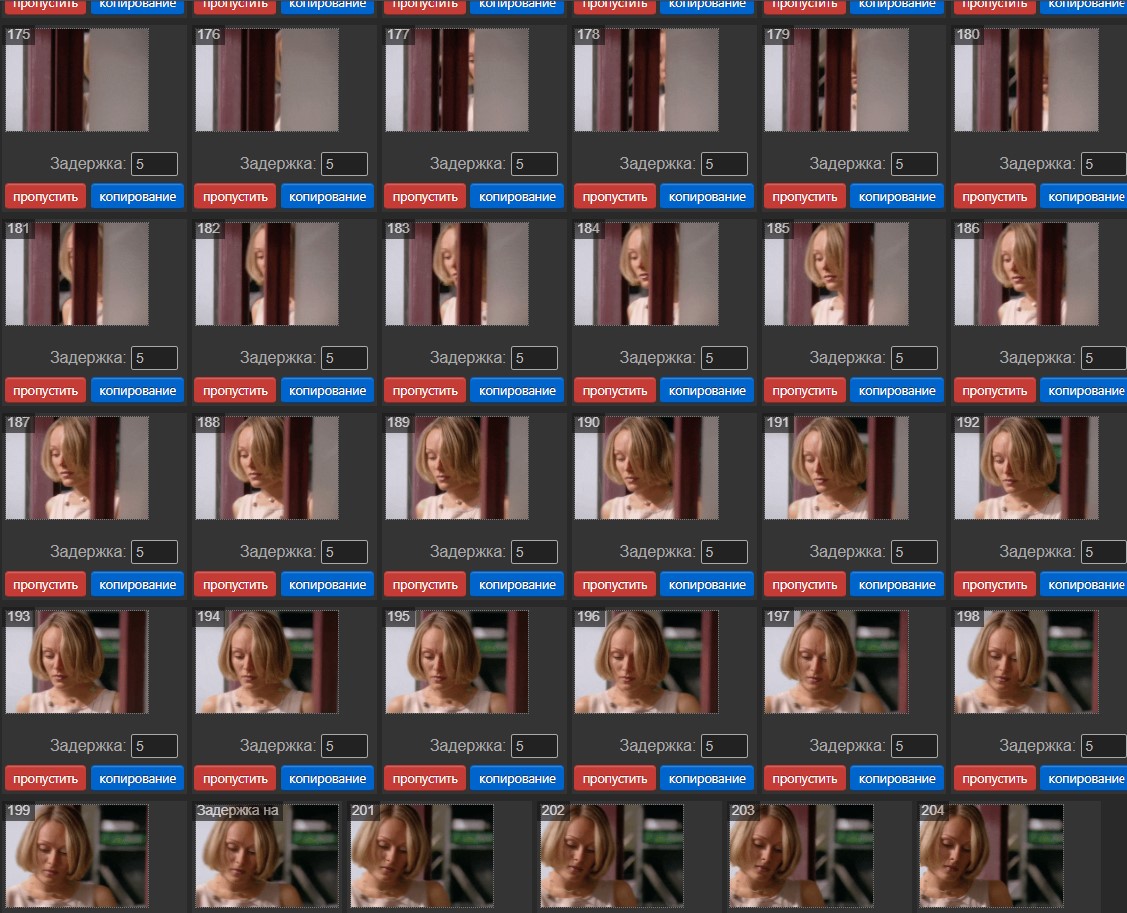Click the frame 190 thumbnail
This screenshot has height=913, width=1127.
point(646,468)
